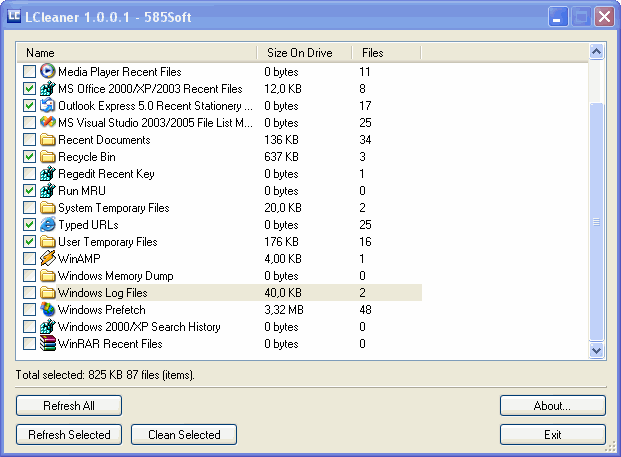Click the WinAMP lightning icon
The width and height of the screenshot is (621, 457).
[48, 259]
